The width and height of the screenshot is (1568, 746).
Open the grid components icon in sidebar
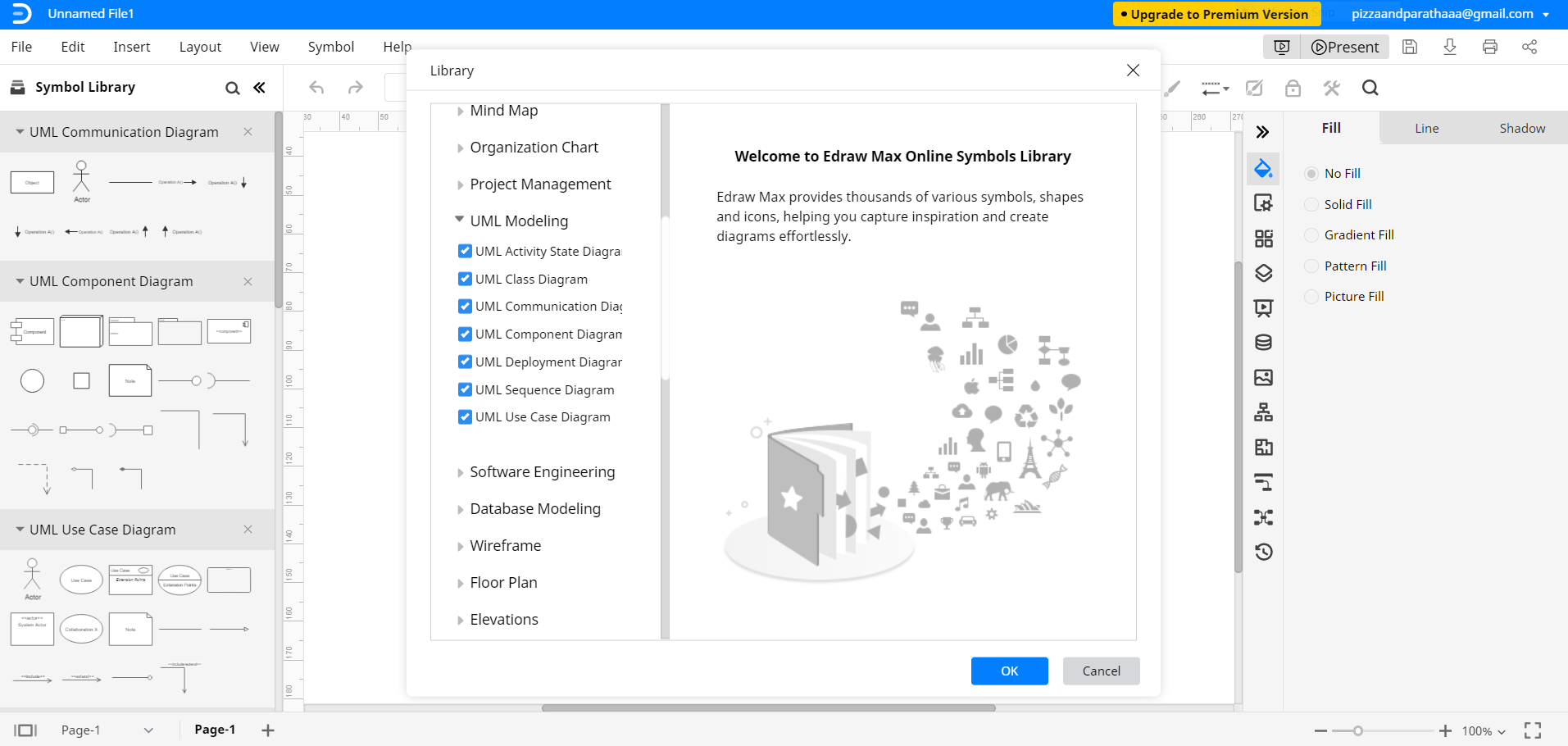click(x=1263, y=239)
